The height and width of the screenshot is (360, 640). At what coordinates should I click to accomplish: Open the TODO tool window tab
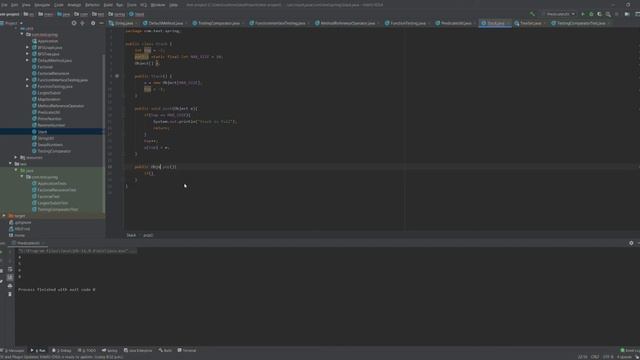point(87,350)
